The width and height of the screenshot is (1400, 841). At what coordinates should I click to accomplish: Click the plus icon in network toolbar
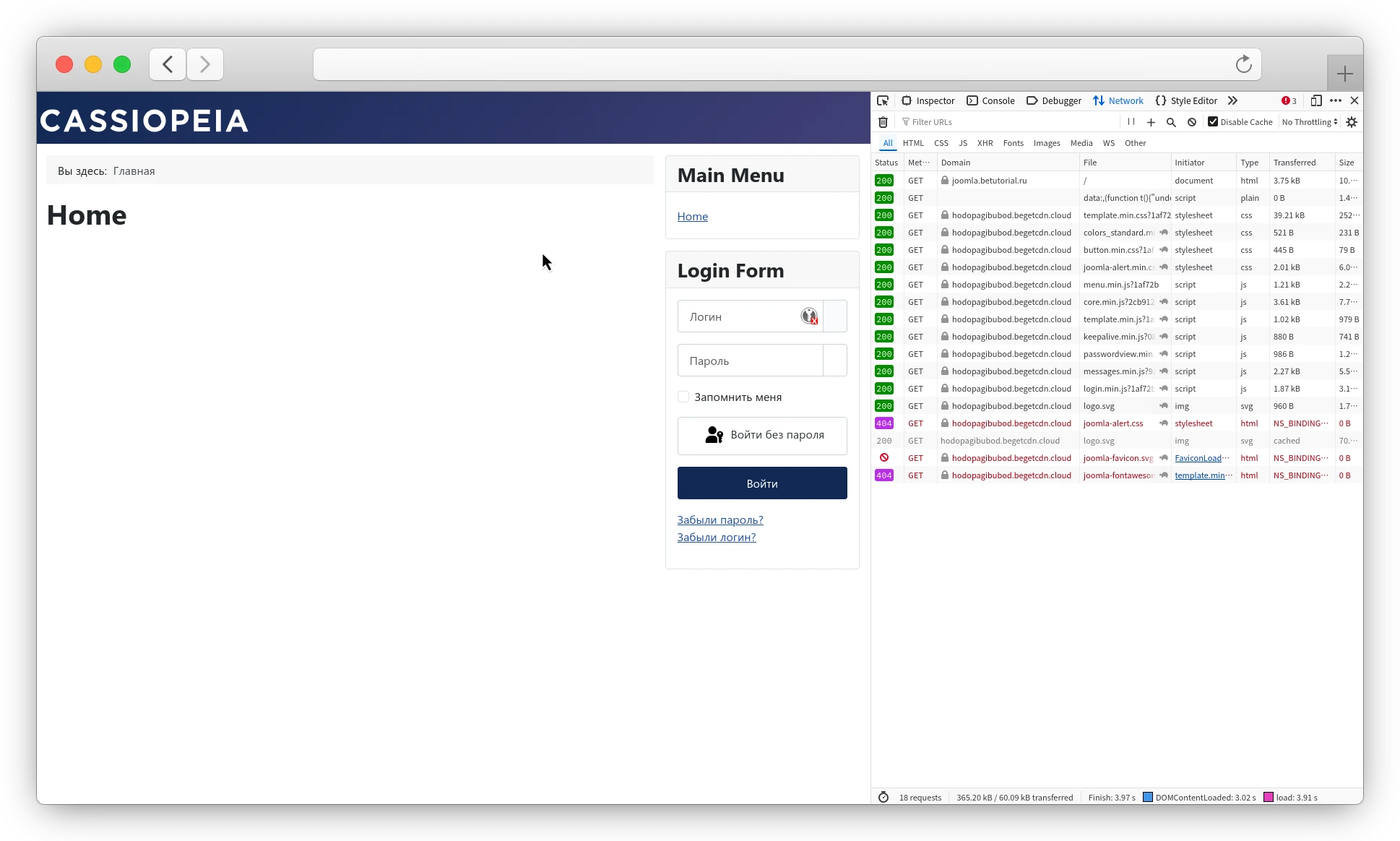pyautogui.click(x=1151, y=122)
